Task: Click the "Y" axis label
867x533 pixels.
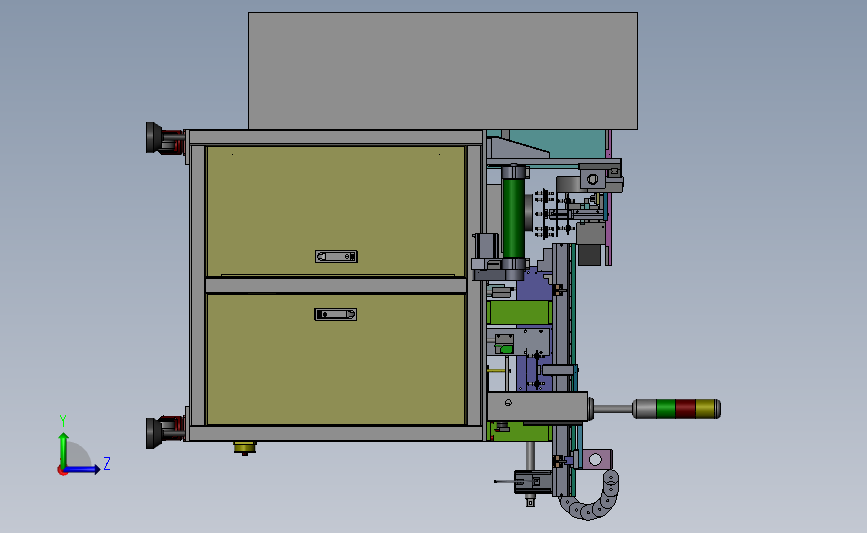Action: 62,421
